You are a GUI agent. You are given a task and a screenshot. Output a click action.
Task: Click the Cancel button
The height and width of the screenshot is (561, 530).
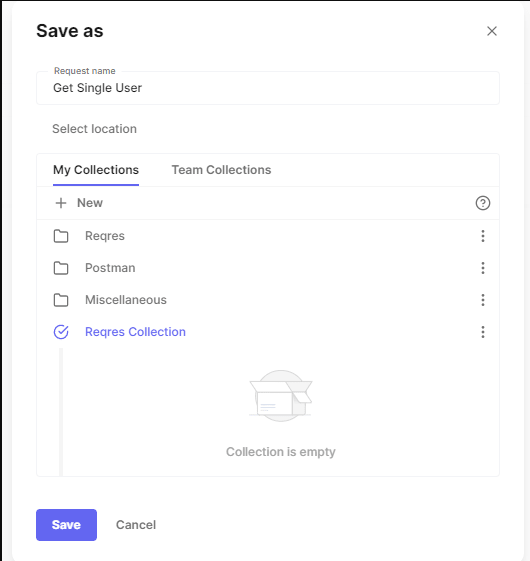136,525
